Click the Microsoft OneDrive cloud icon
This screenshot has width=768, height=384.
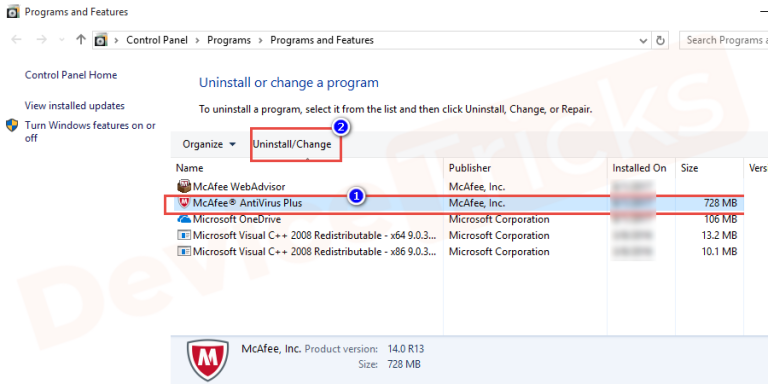184,219
